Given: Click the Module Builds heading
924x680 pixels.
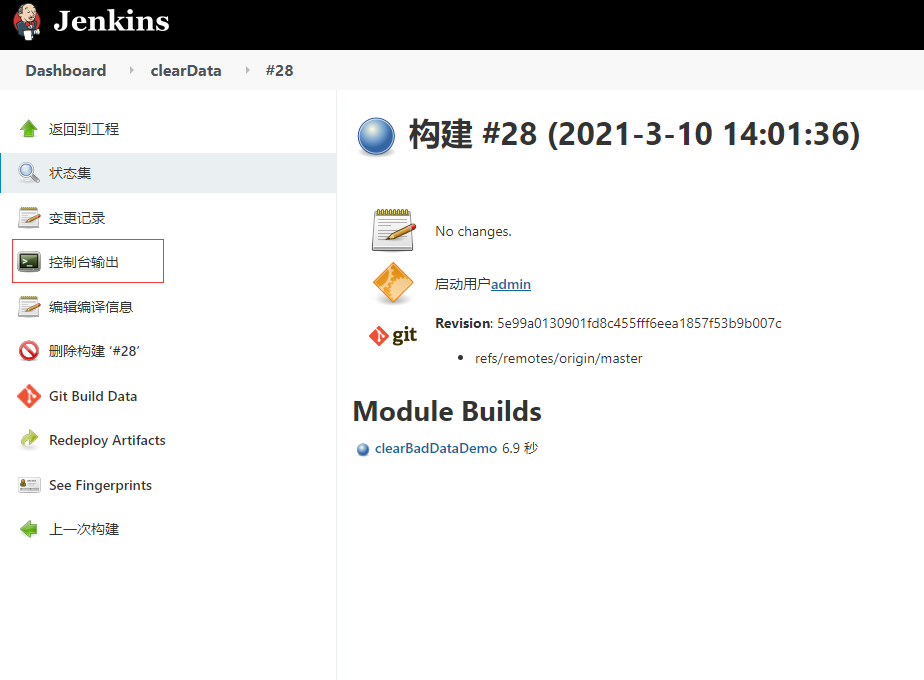Looking at the screenshot, I should (447, 411).
